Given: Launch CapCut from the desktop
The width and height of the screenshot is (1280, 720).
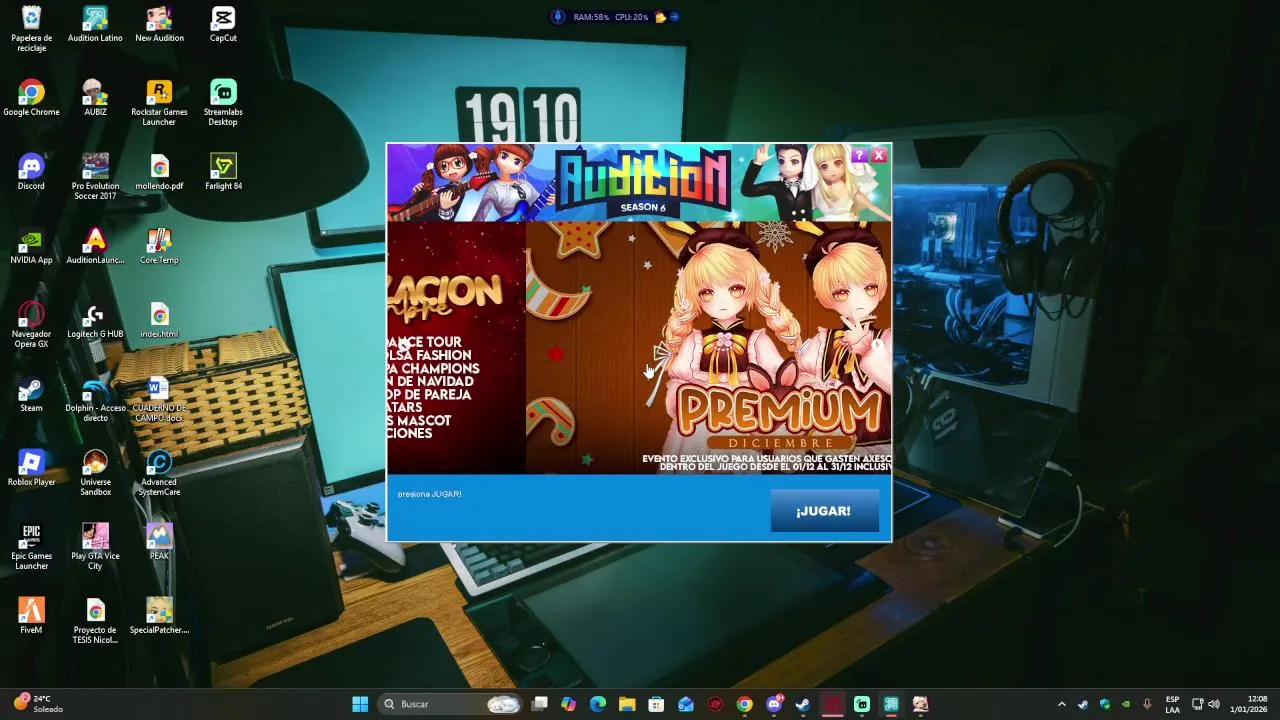Looking at the screenshot, I should click(223, 25).
